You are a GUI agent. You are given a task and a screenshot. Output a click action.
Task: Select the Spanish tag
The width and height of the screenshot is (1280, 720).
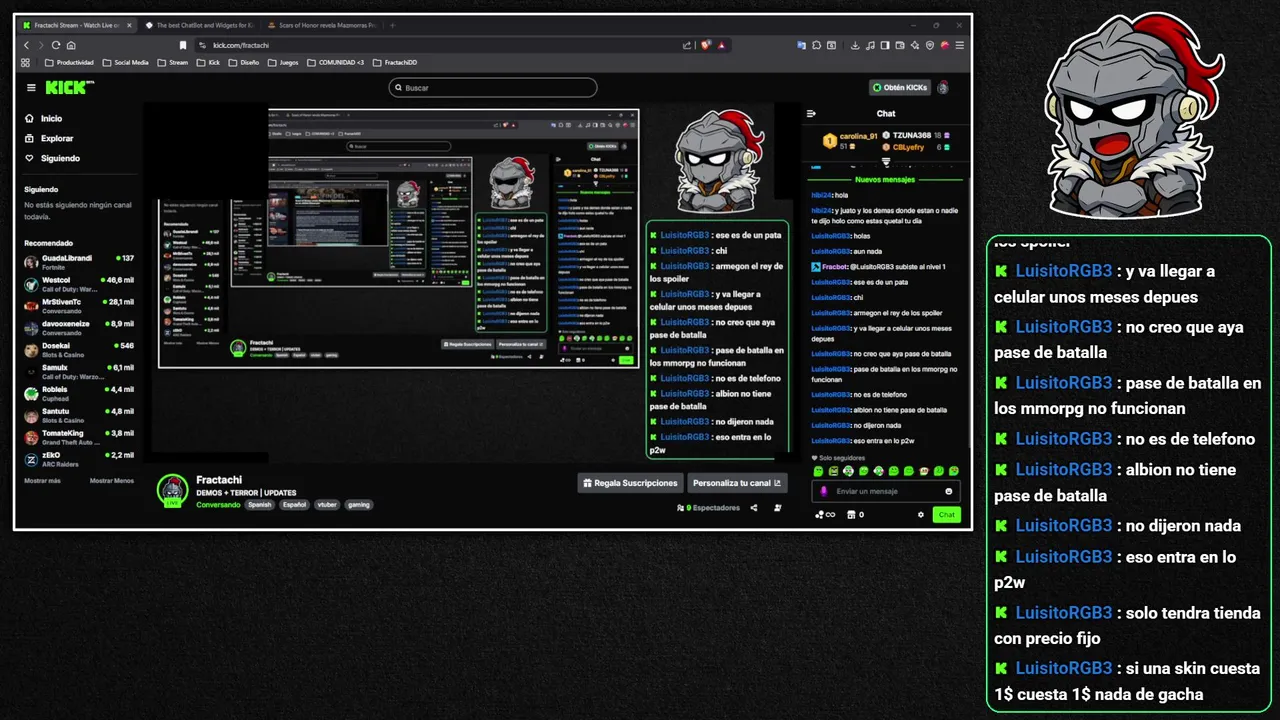pyautogui.click(x=260, y=505)
